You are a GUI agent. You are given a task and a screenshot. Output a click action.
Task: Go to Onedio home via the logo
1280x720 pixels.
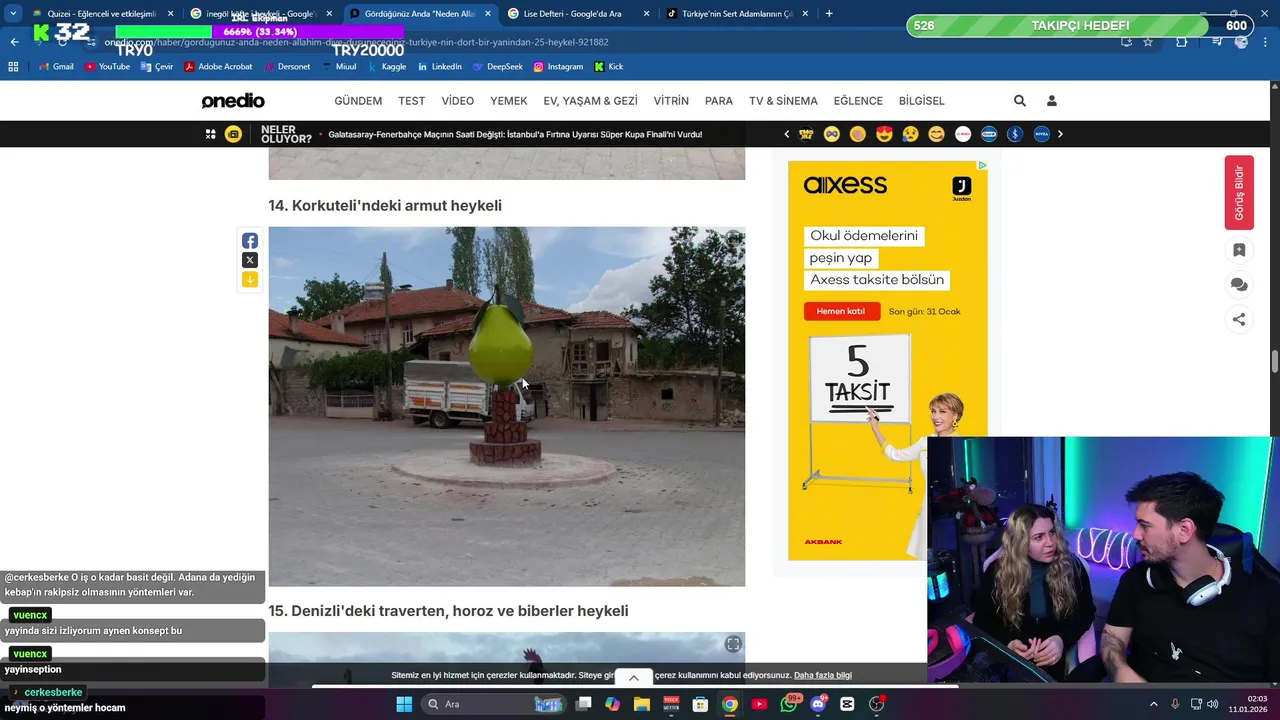pyautogui.click(x=233, y=101)
